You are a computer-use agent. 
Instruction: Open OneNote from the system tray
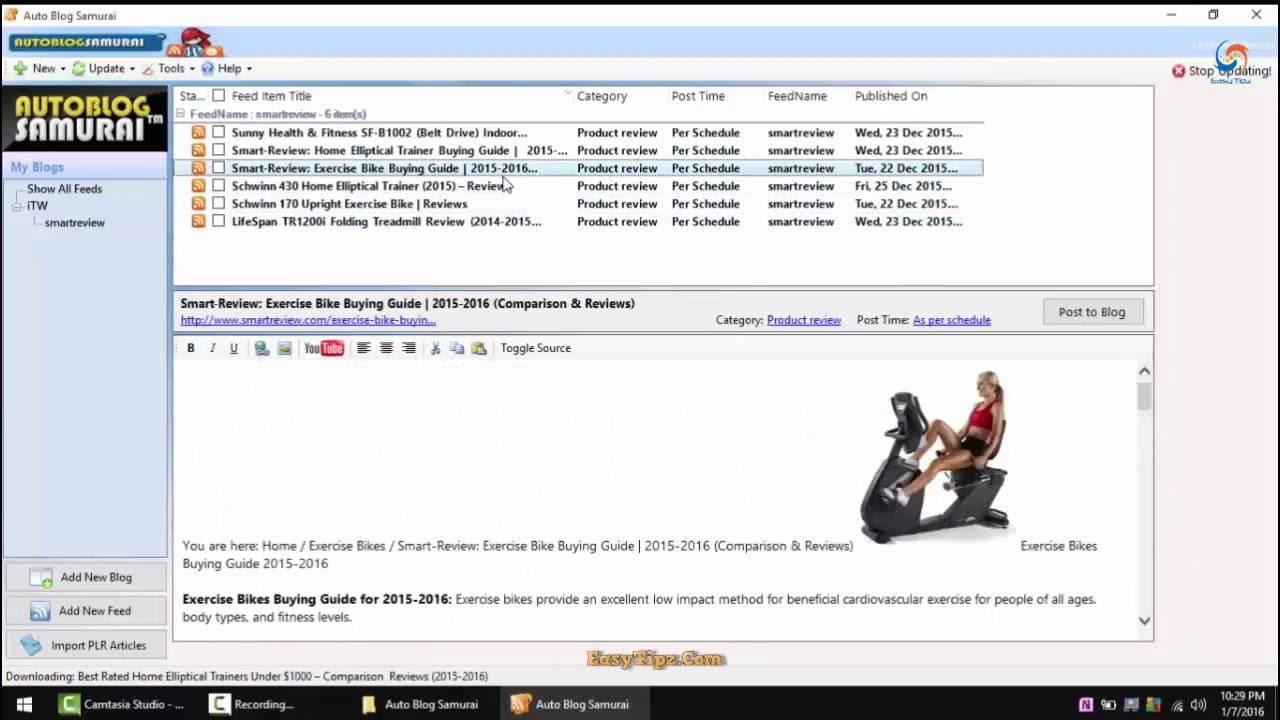click(x=1086, y=705)
